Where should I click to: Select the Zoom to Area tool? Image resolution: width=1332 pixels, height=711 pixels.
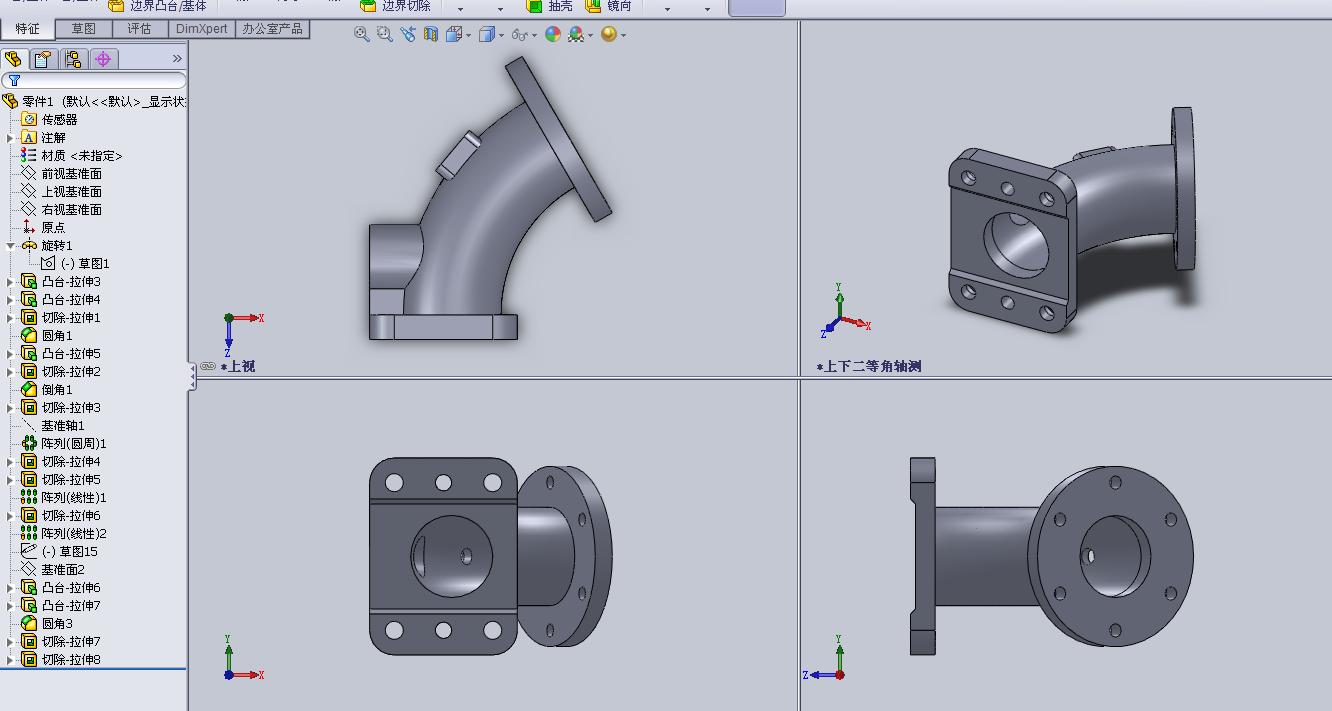pos(385,34)
